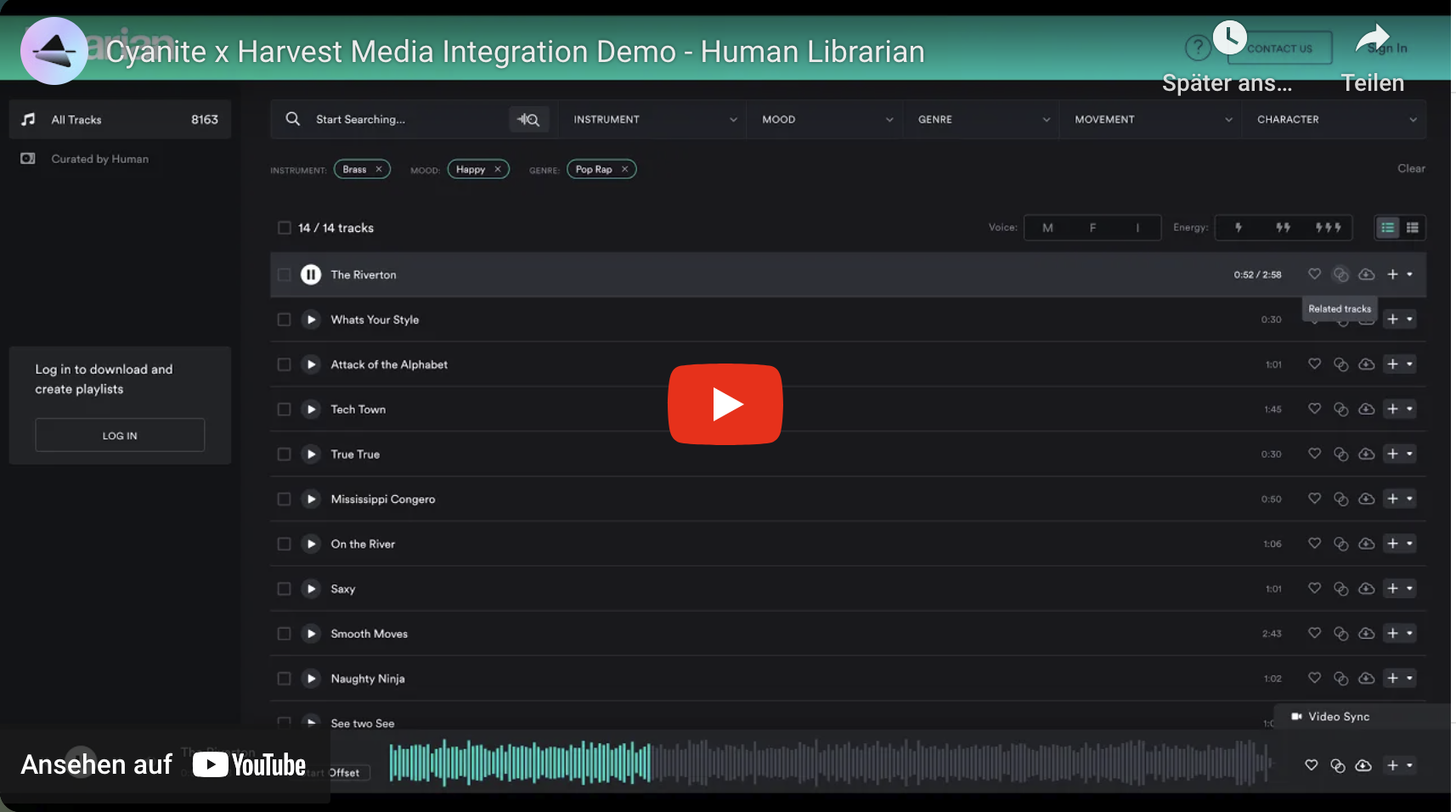Check the box for Whats Your Style
This screenshot has height=812, width=1456.
pyautogui.click(x=284, y=319)
